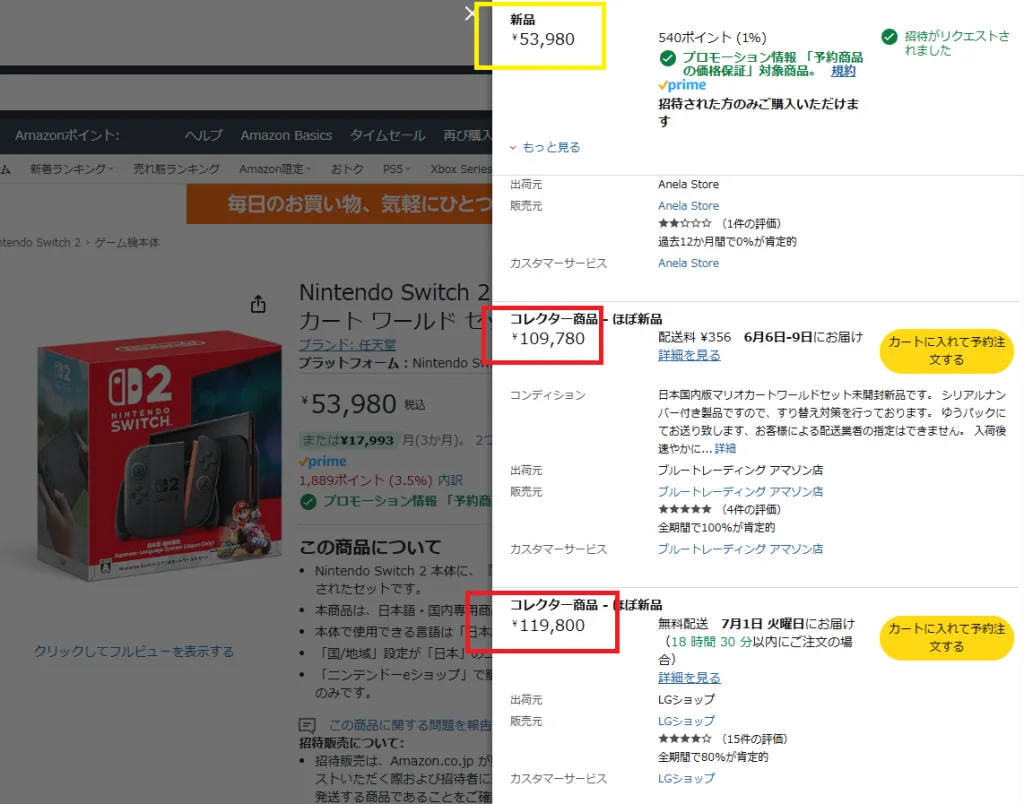Click the ¥109,780 price text
The image size is (1024, 804).
tap(549, 338)
